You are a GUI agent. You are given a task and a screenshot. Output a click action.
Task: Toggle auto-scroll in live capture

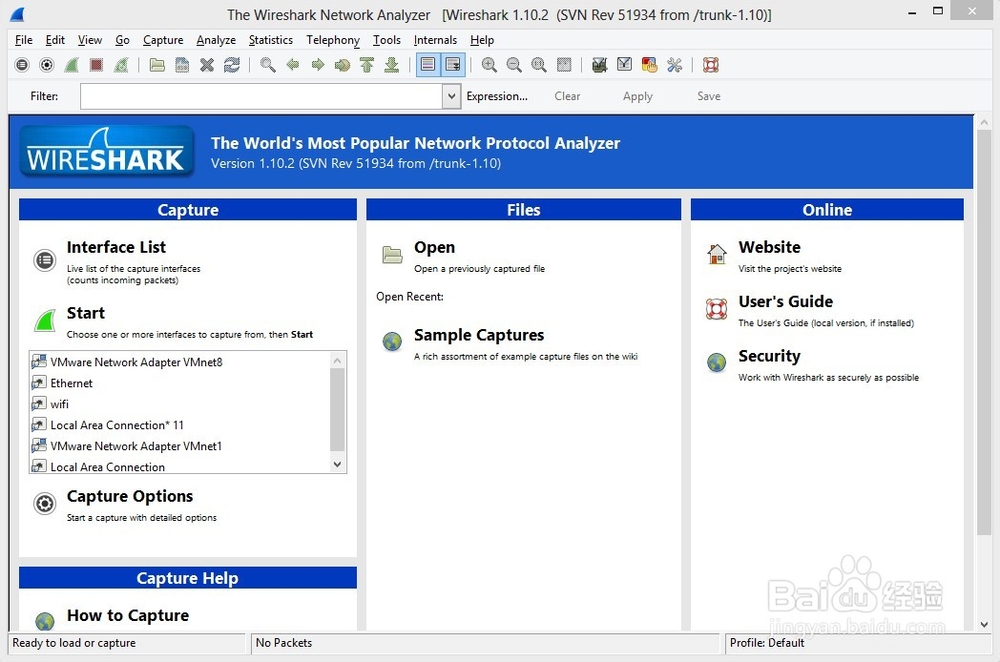(x=452, y=64)
